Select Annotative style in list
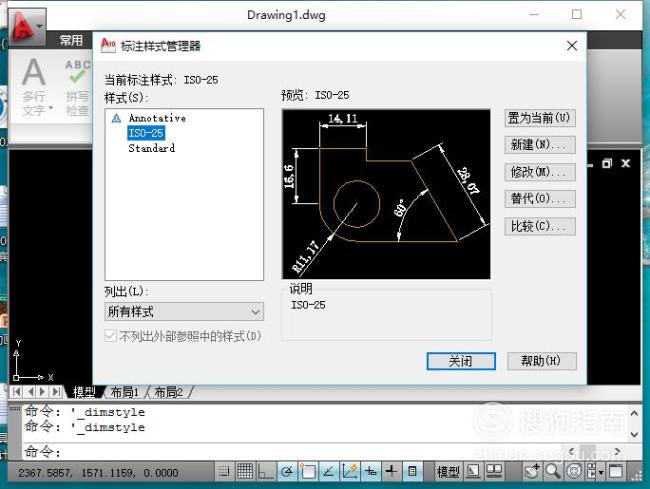650x489 pixels. 157,118
